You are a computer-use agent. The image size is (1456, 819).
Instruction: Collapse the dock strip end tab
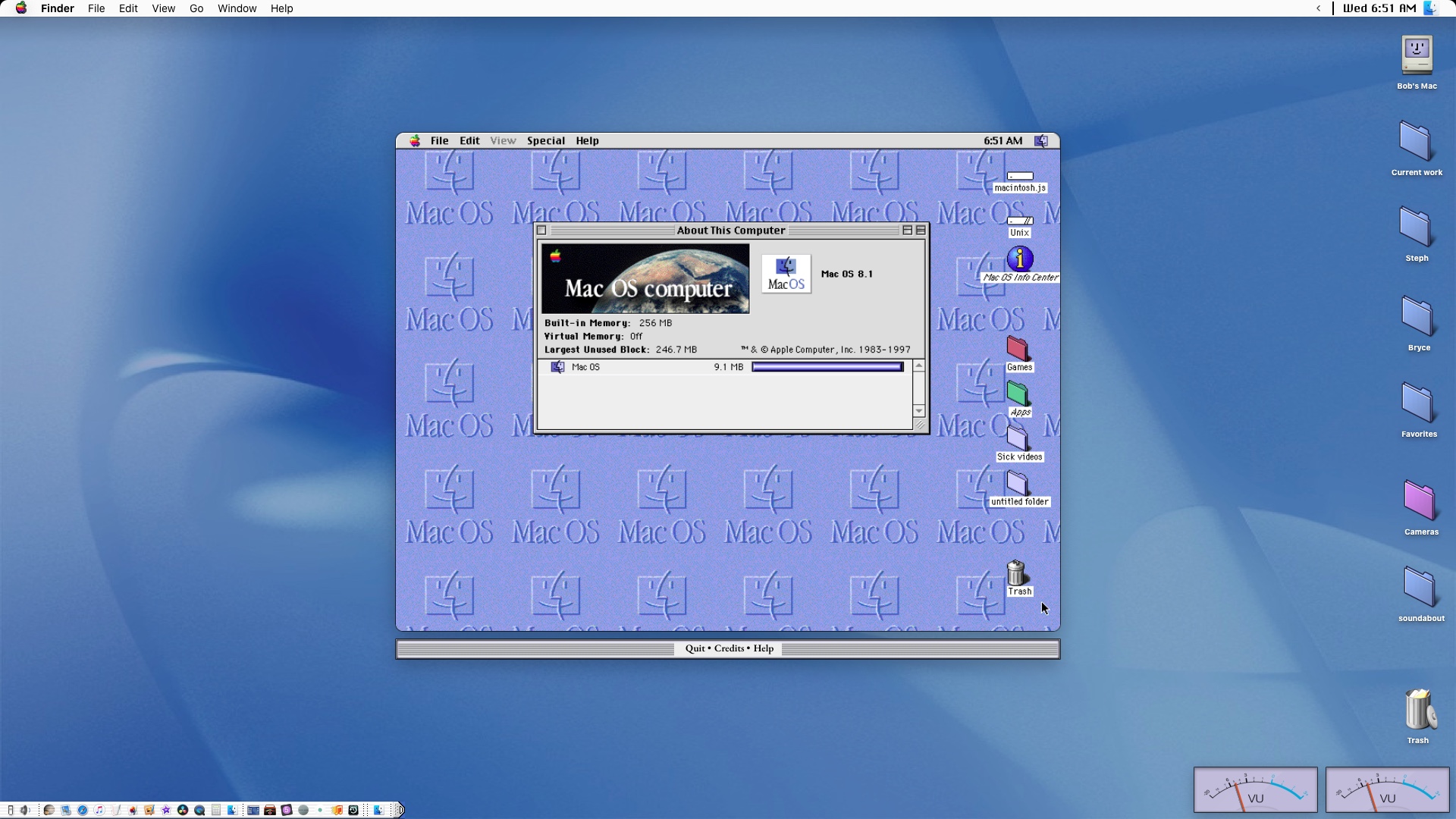tap(399, 810)
